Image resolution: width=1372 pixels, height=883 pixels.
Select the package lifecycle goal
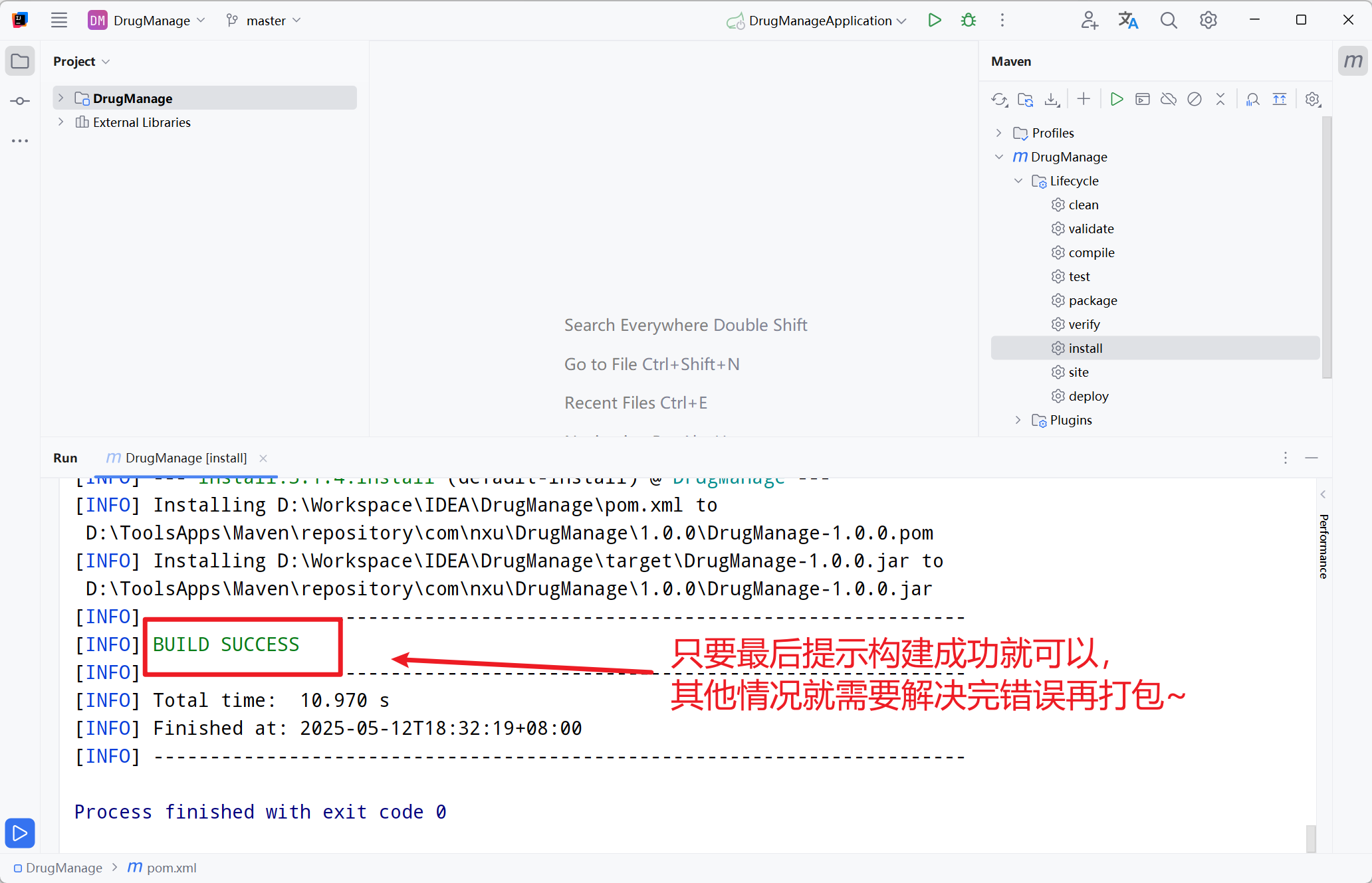click(x=1092, y=300)
